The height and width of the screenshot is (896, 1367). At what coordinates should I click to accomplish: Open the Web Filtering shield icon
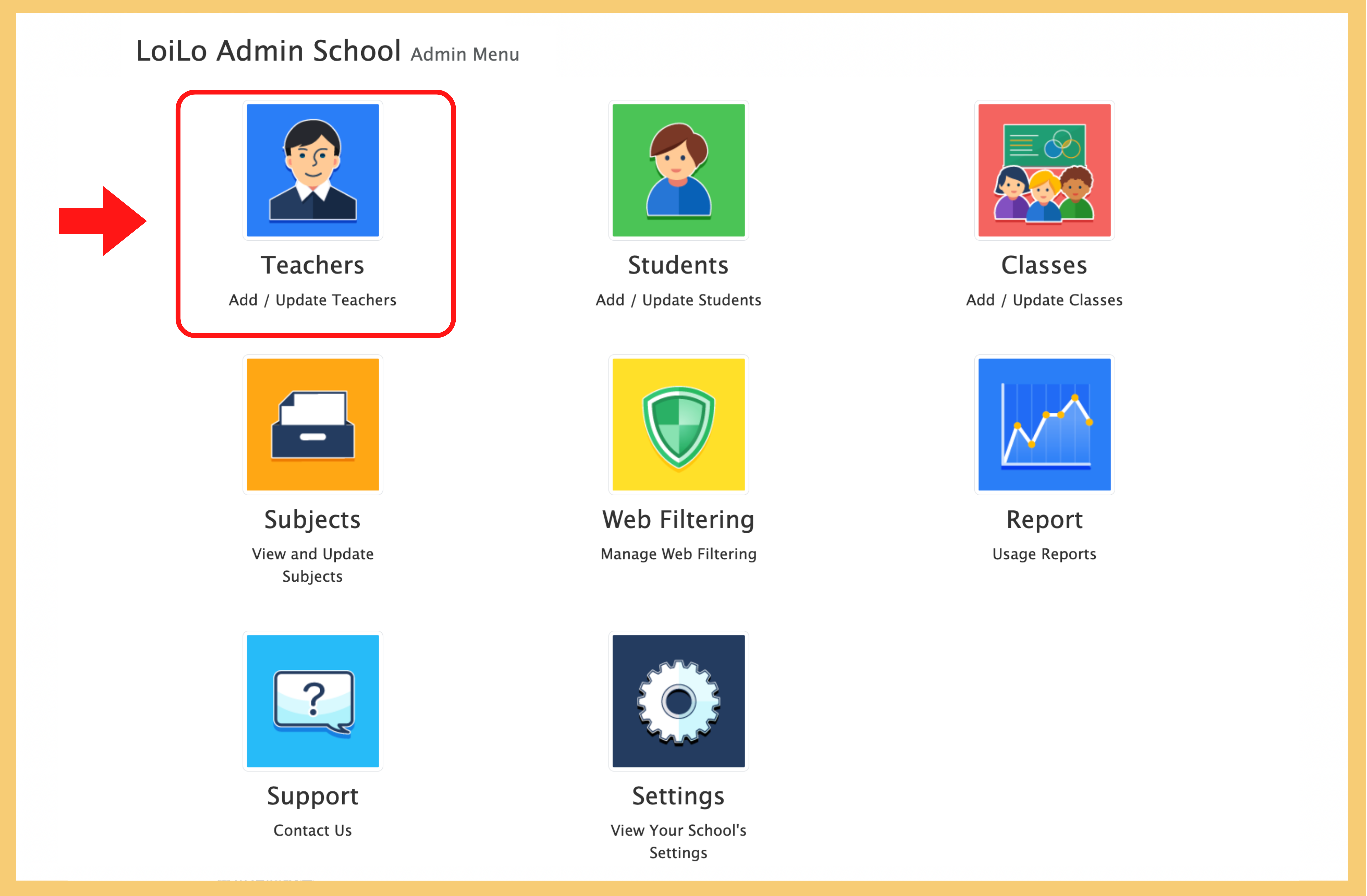coord(678,424)
